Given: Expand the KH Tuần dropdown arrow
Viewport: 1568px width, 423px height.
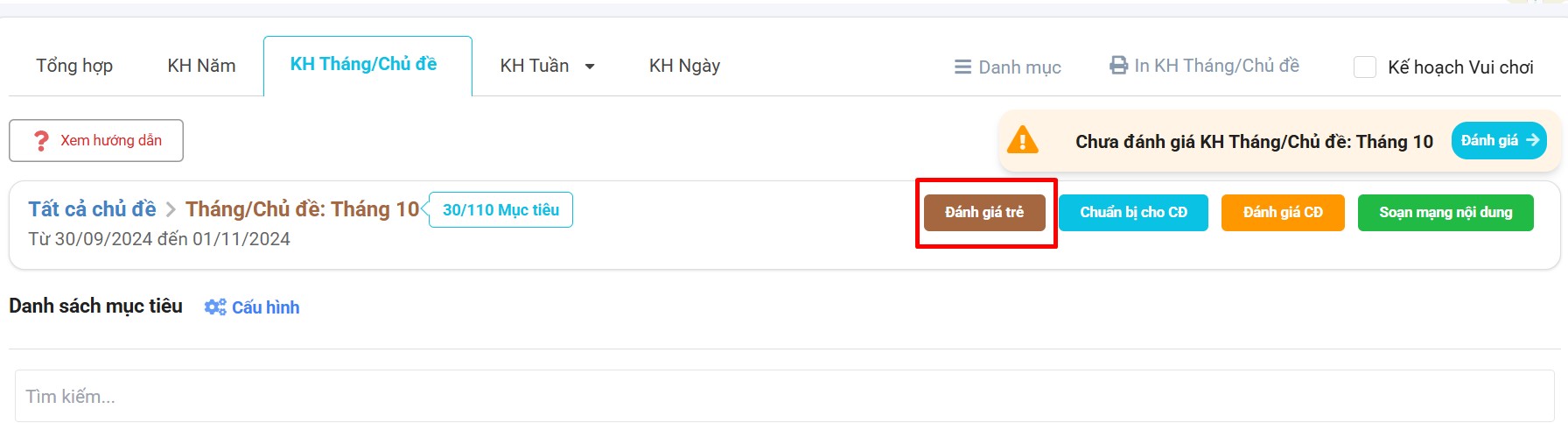Looking at the screenshot, I should (590, 67).
